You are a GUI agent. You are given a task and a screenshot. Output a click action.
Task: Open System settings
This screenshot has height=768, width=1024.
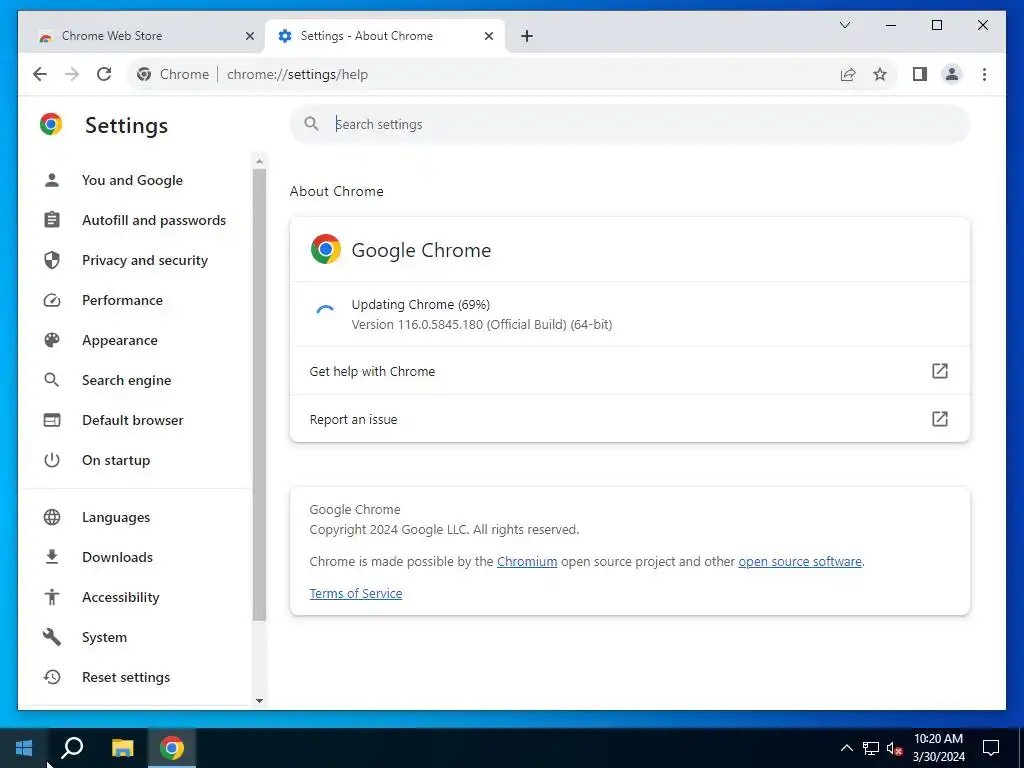[x=104, y=637]
